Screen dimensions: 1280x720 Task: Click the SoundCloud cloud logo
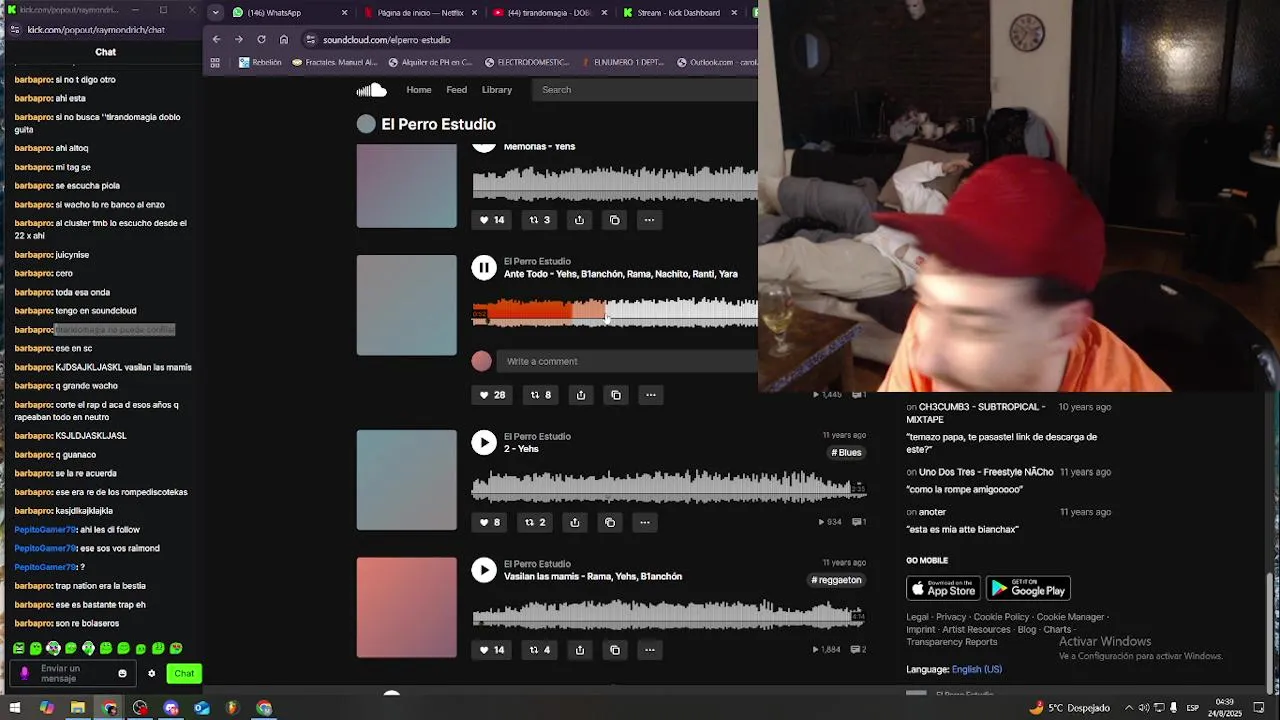pos(371,90)
